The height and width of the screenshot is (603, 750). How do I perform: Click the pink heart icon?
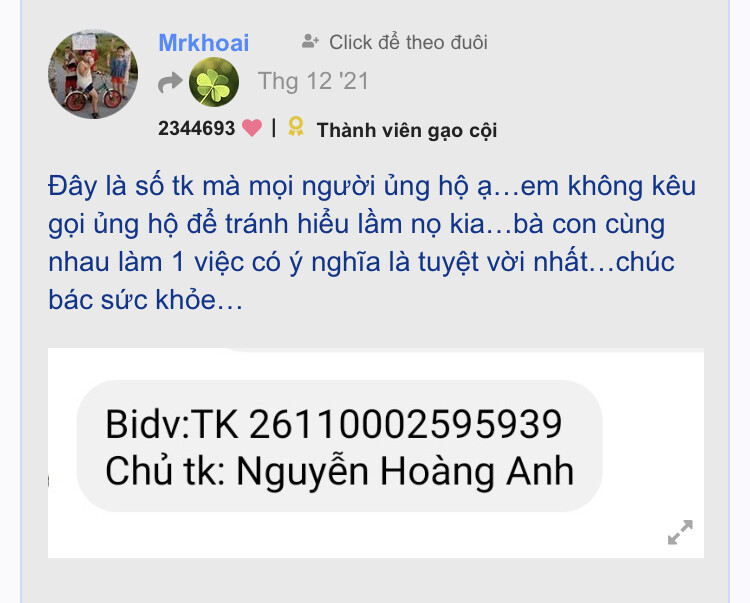[x=252, y=128]
